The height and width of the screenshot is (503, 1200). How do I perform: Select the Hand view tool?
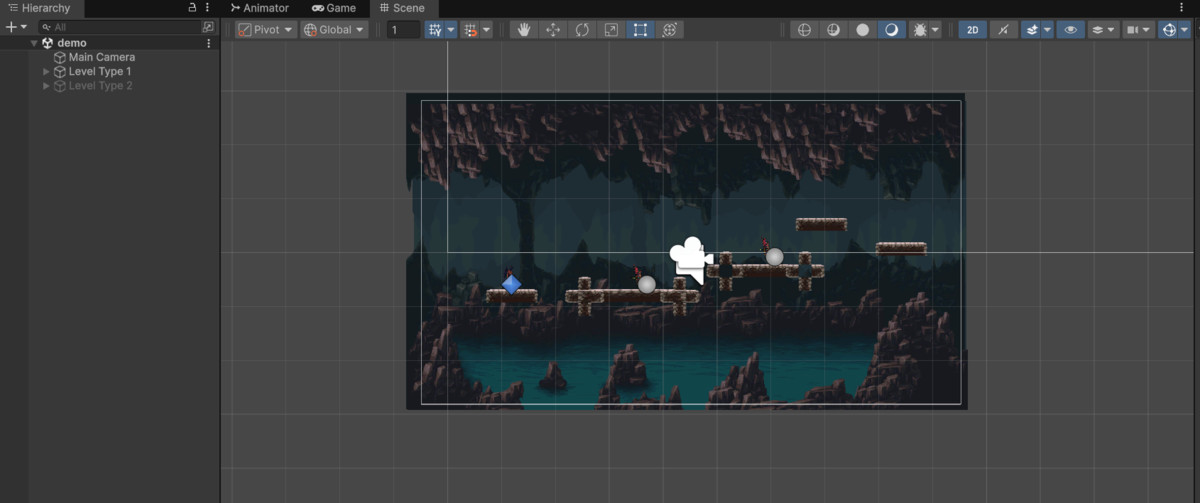tap(523, 30)
